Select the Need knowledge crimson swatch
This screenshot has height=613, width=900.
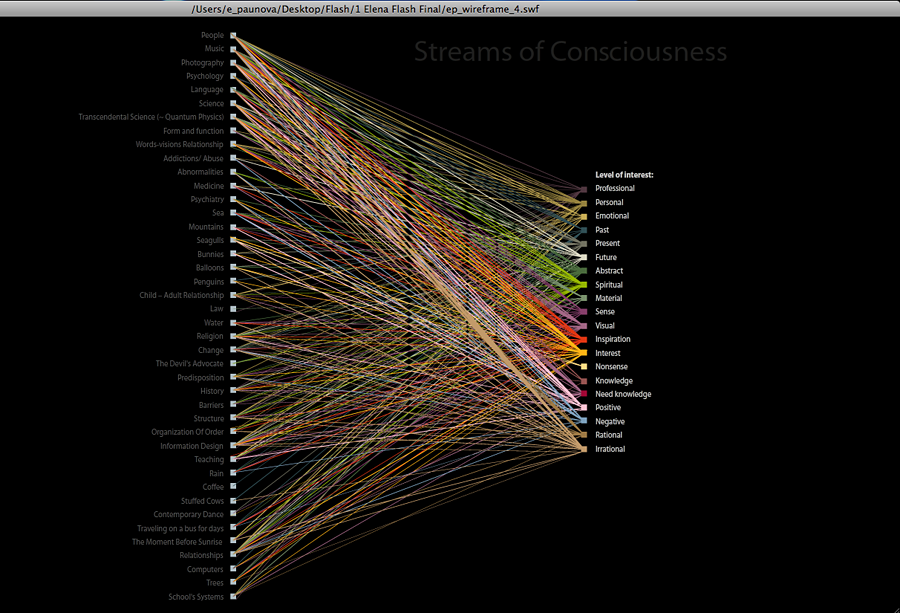[x=584, y=394]
